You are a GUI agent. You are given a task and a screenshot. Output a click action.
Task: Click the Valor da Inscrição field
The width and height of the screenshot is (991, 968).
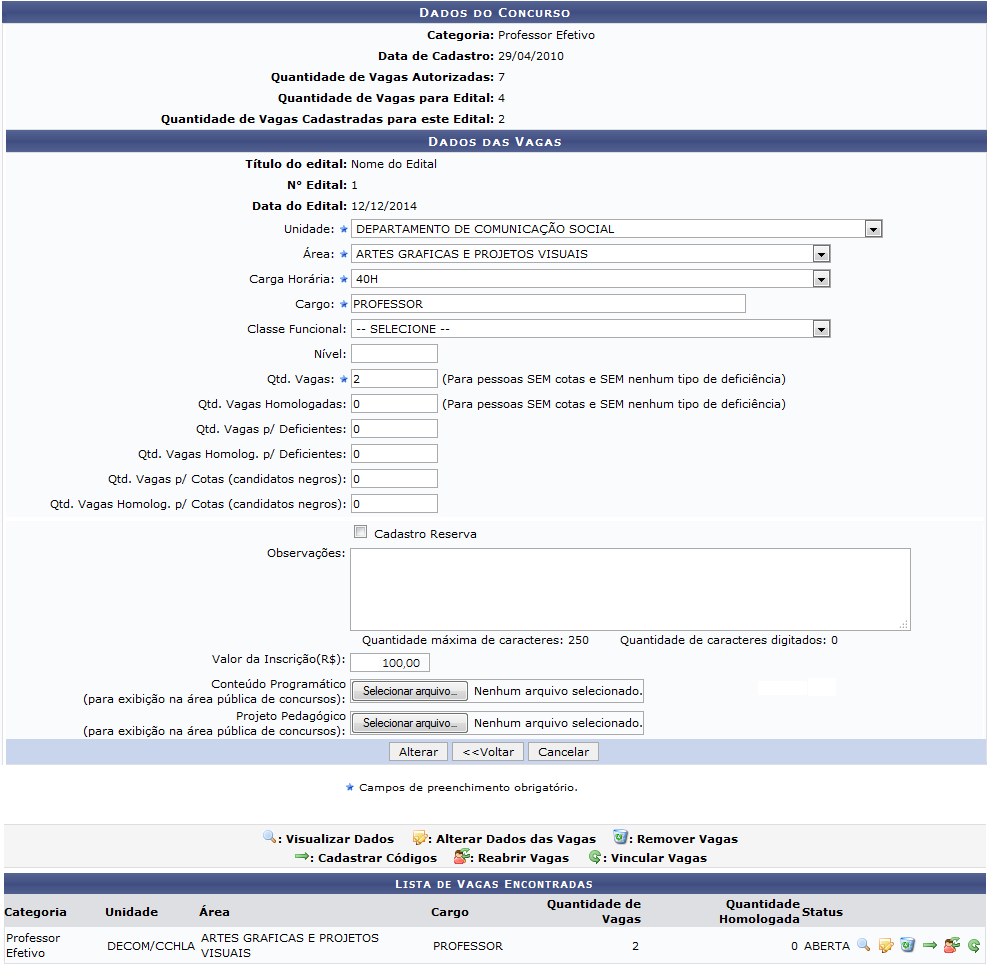click(x=390, y=663)
